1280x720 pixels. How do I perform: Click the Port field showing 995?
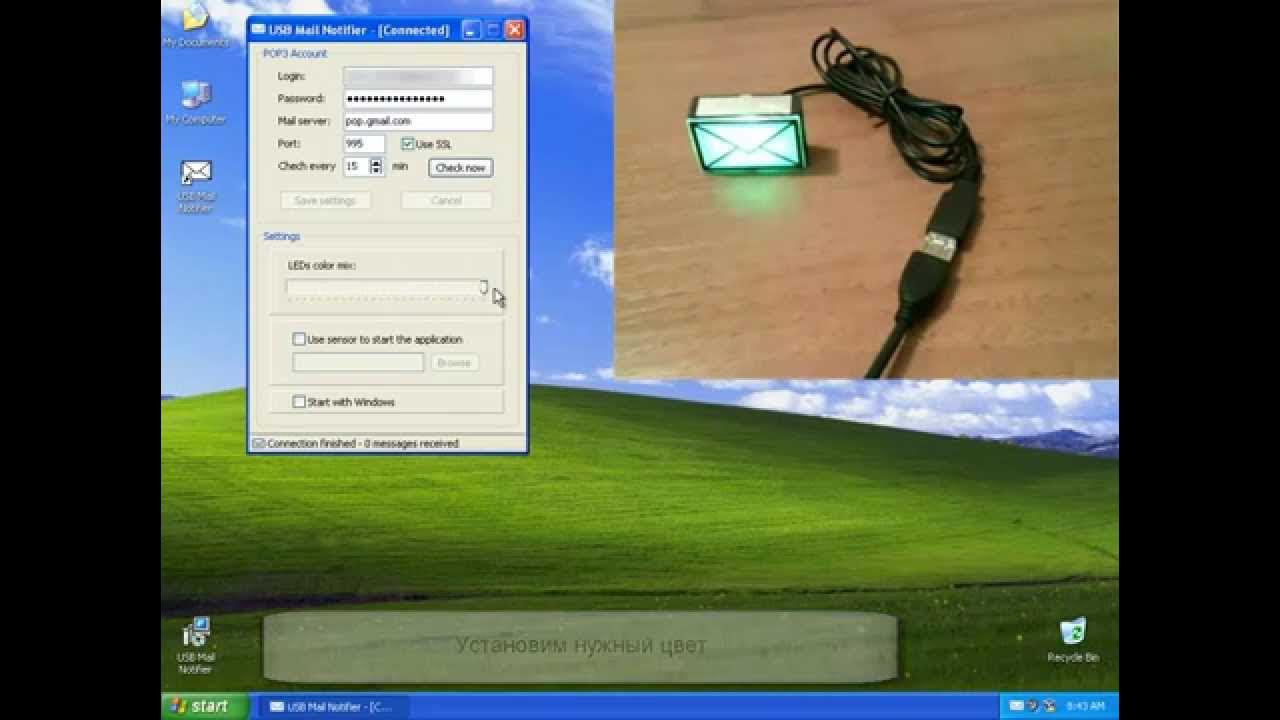364,144
